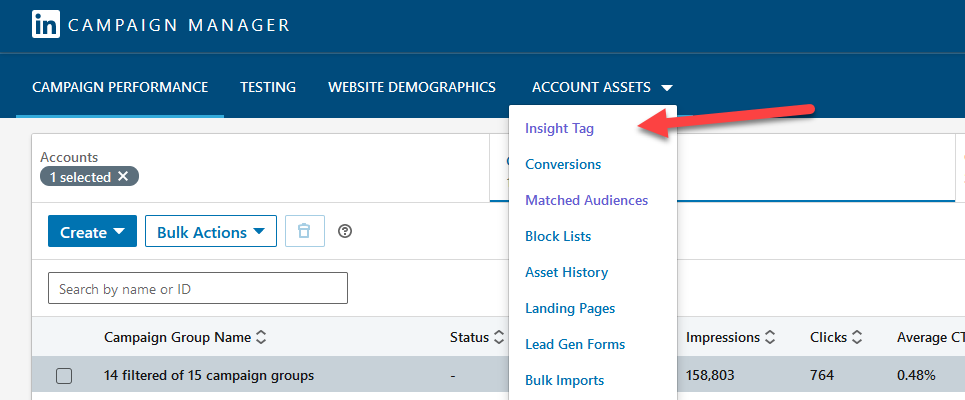
Task: Check the campaign groups row checkbox
Action: 64,376
